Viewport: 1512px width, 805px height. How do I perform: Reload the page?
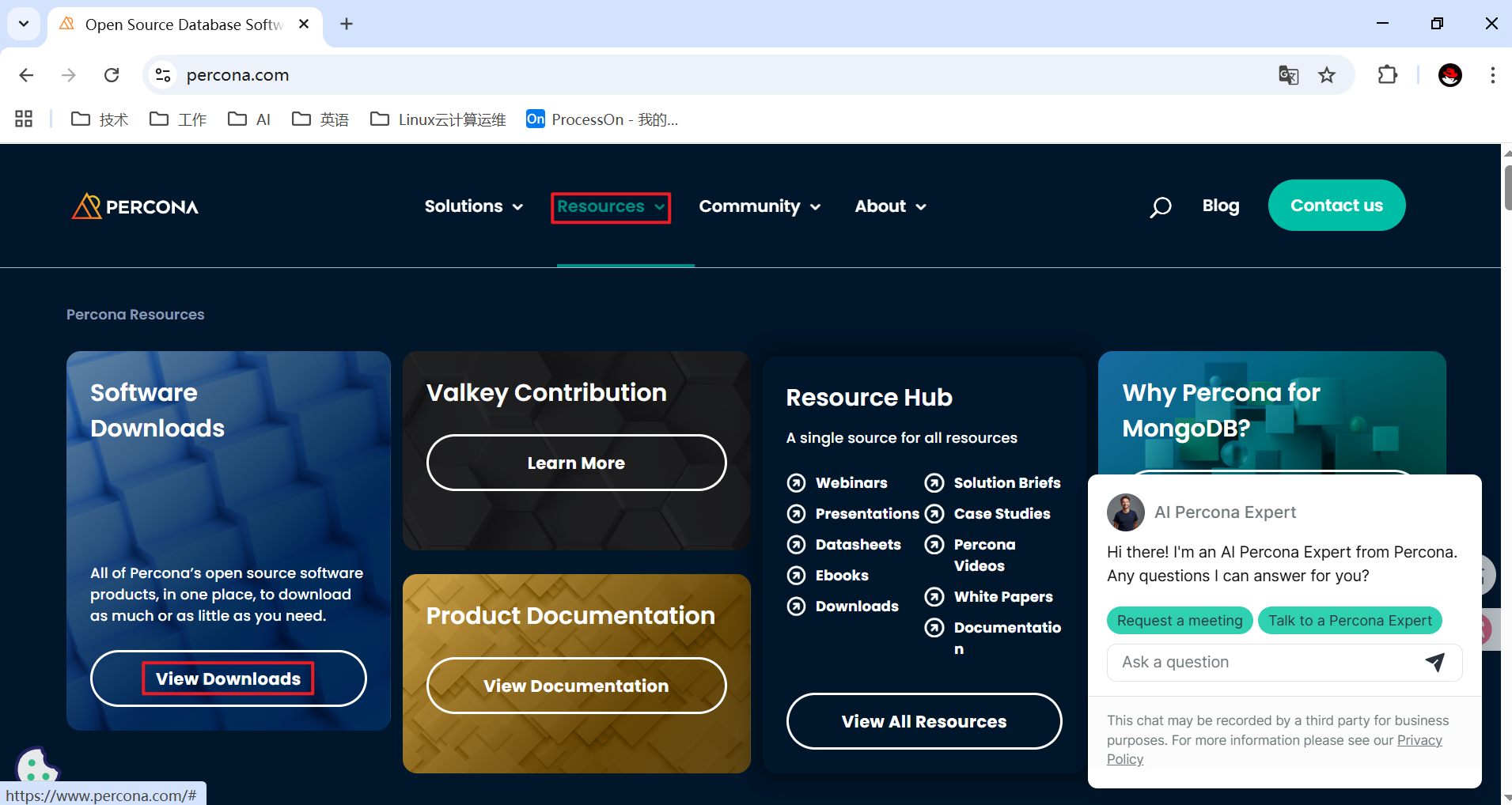point(112,75)
